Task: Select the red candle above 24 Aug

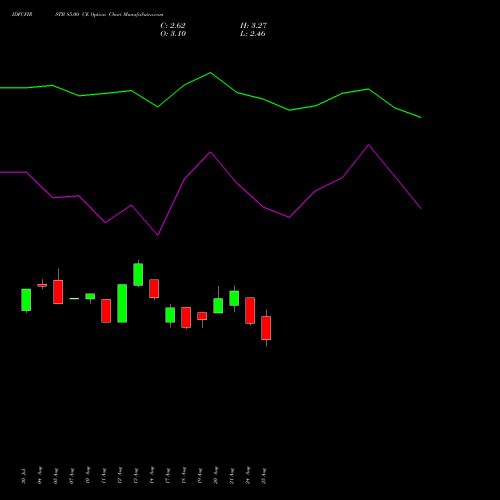Action: [x=250, y=310]
